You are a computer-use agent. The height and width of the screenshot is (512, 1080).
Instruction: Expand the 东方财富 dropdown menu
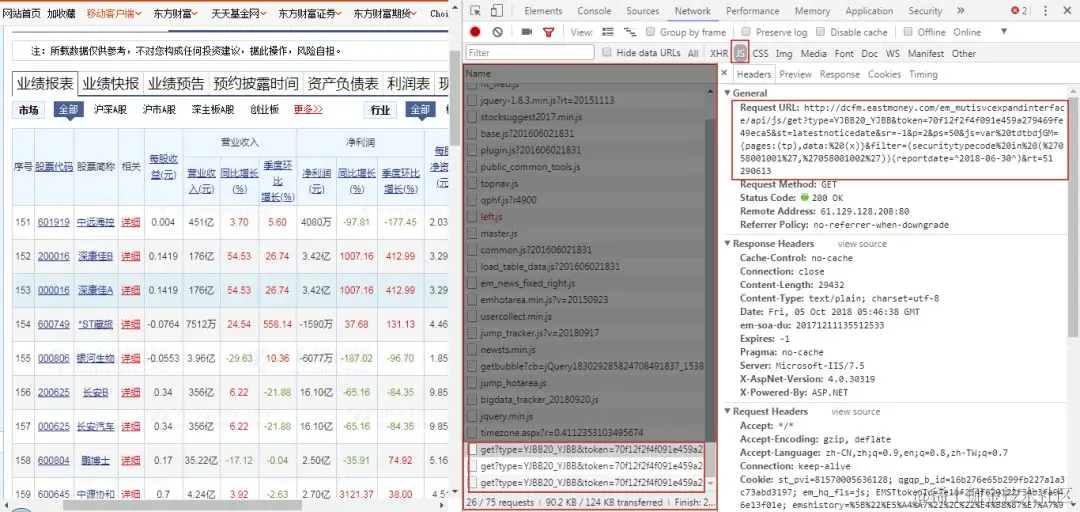click(176, 13)
